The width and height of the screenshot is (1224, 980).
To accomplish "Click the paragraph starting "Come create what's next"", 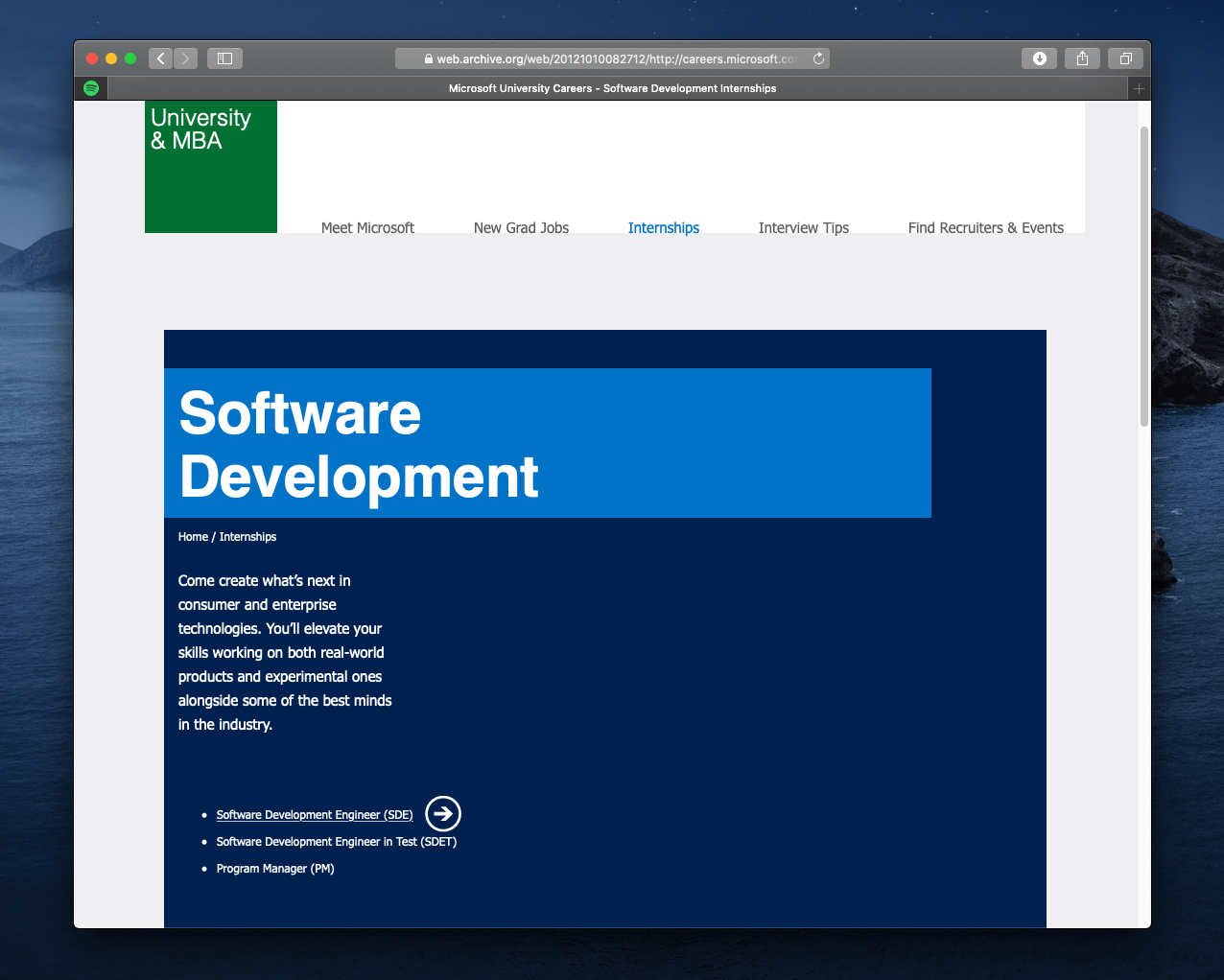I will 285,653.
